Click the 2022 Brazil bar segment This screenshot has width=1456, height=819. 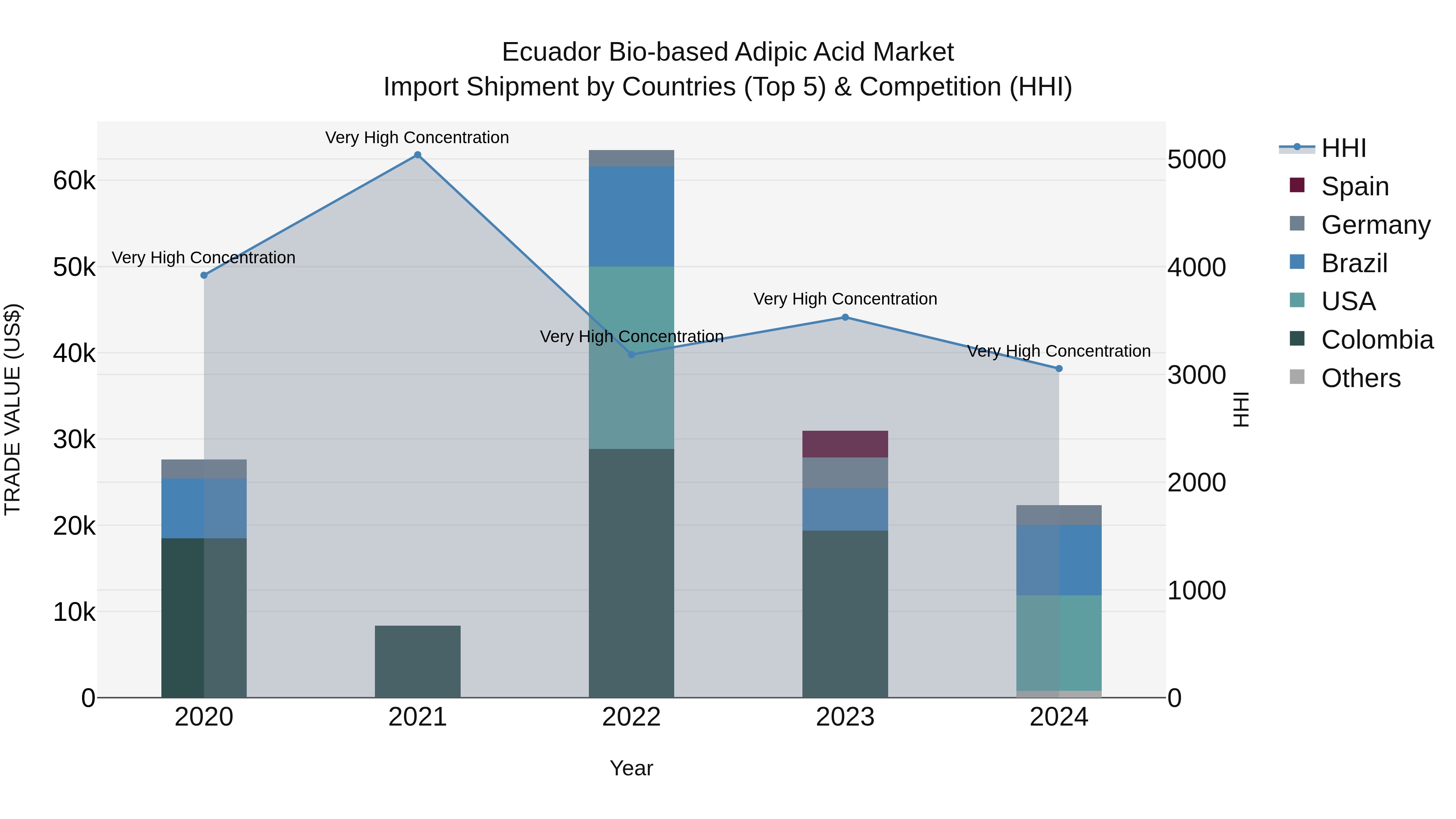tap(631, 216)
